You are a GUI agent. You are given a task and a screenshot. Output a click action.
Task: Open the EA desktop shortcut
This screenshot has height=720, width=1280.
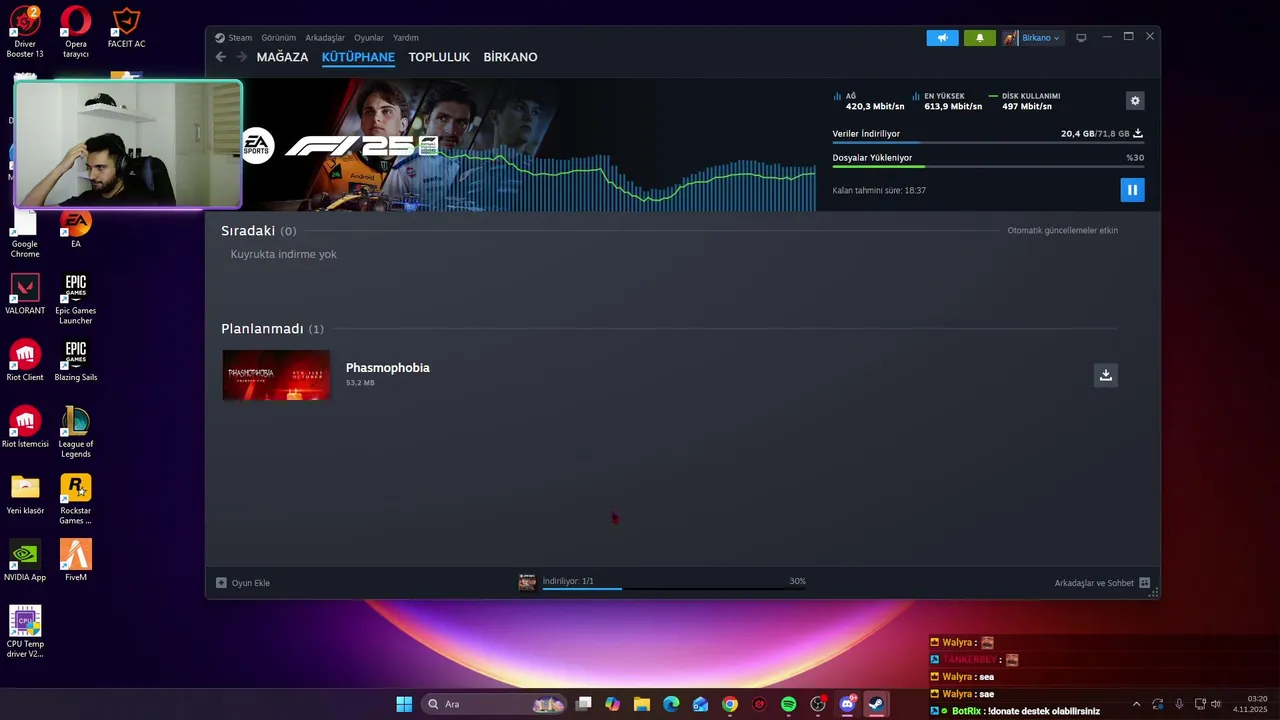pyautogui.click(x=76, y=230)
